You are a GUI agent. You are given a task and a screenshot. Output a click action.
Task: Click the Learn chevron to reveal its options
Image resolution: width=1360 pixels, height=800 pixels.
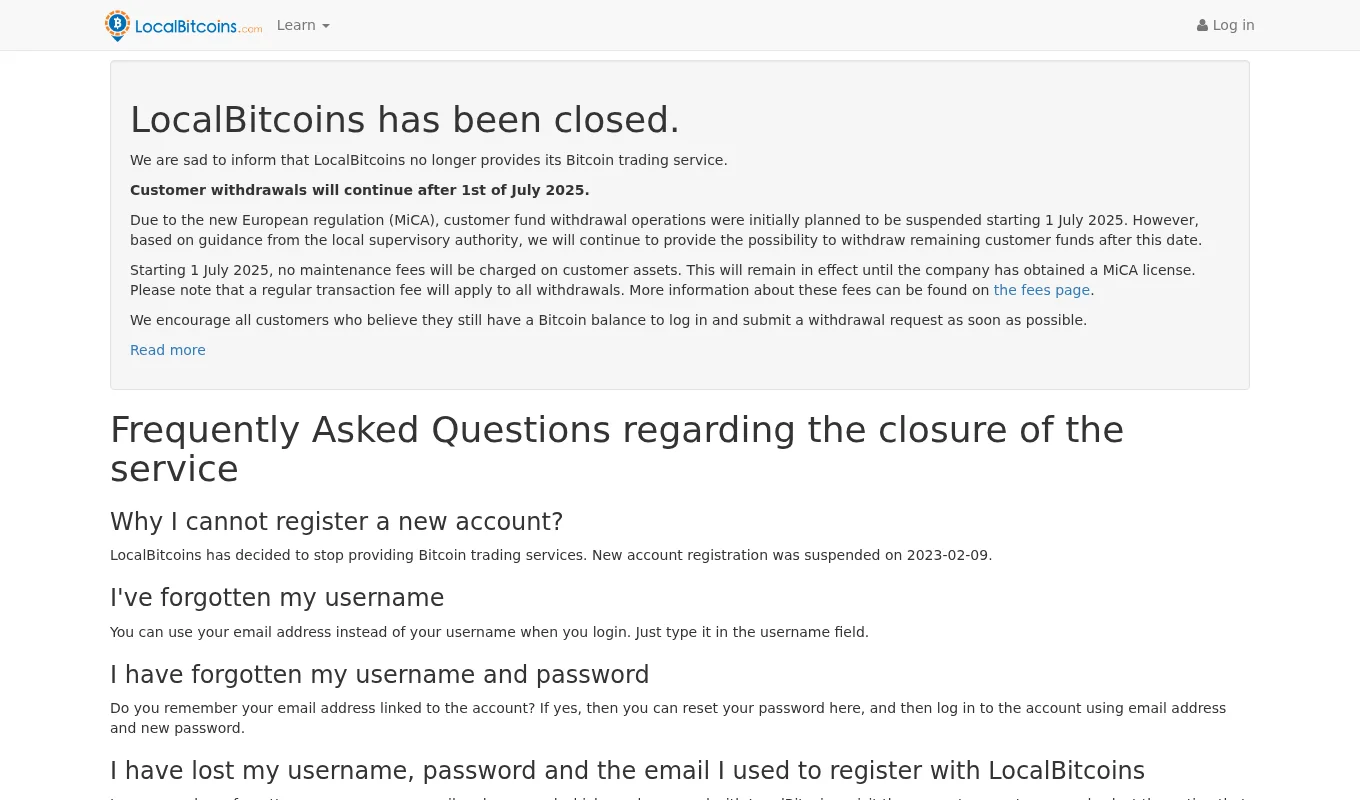tap(325, 26)
